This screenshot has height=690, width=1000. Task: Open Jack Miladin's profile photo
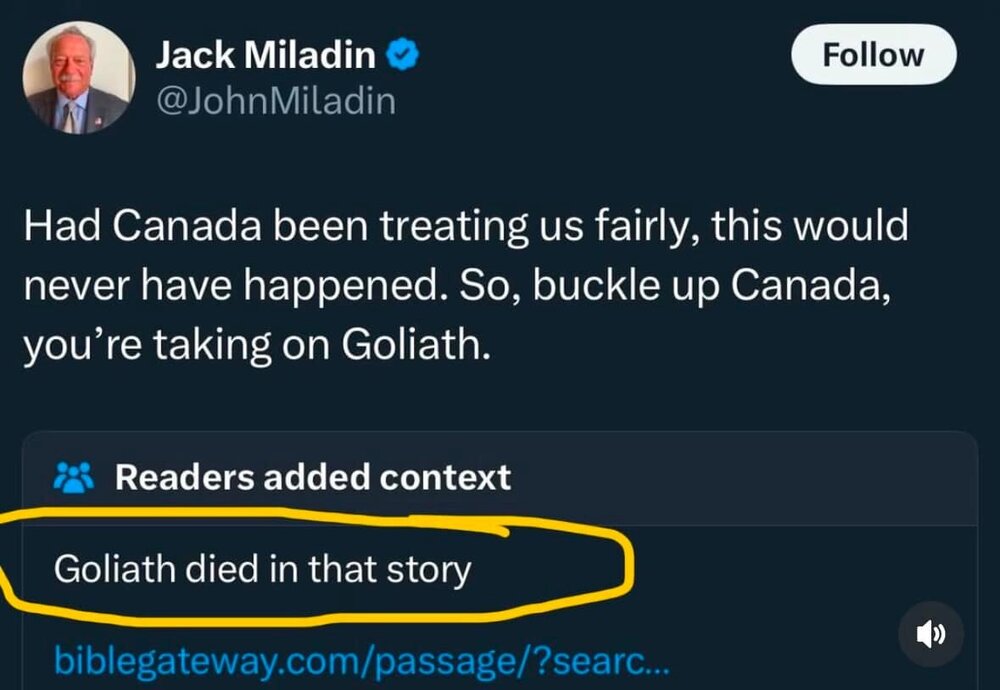point(79,77)
